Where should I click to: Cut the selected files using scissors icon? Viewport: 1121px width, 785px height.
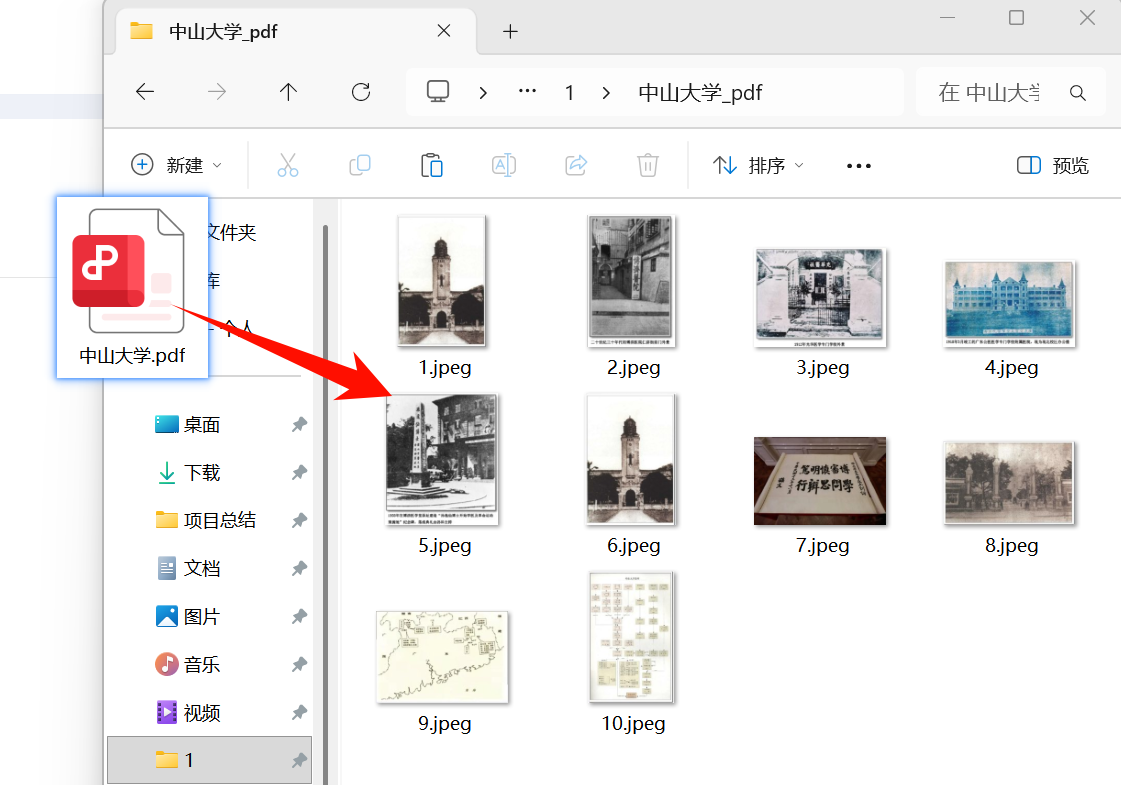pos(288,165)
